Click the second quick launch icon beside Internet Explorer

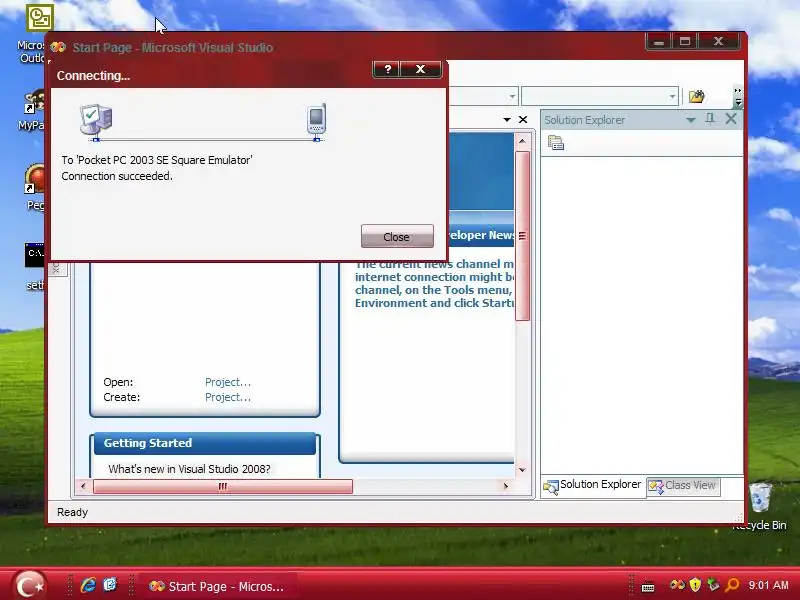tap(110, 585)
